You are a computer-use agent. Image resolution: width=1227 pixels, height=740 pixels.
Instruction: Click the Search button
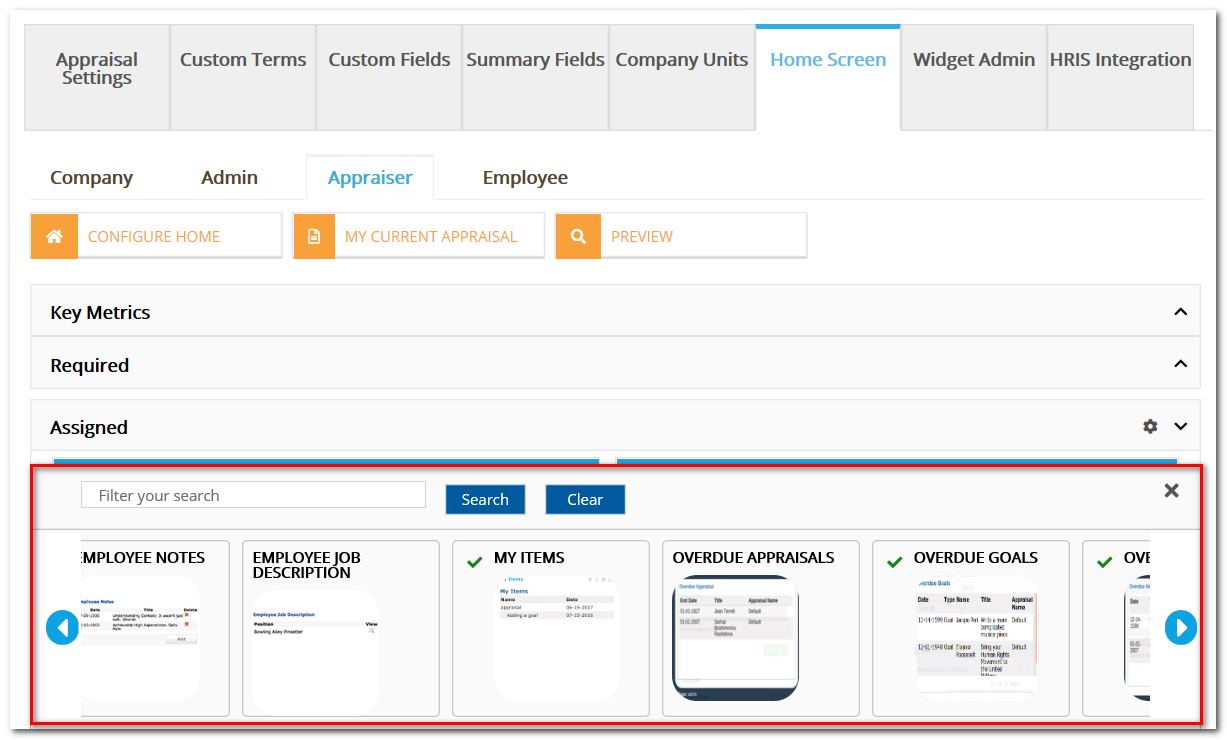tap(485, 499)
